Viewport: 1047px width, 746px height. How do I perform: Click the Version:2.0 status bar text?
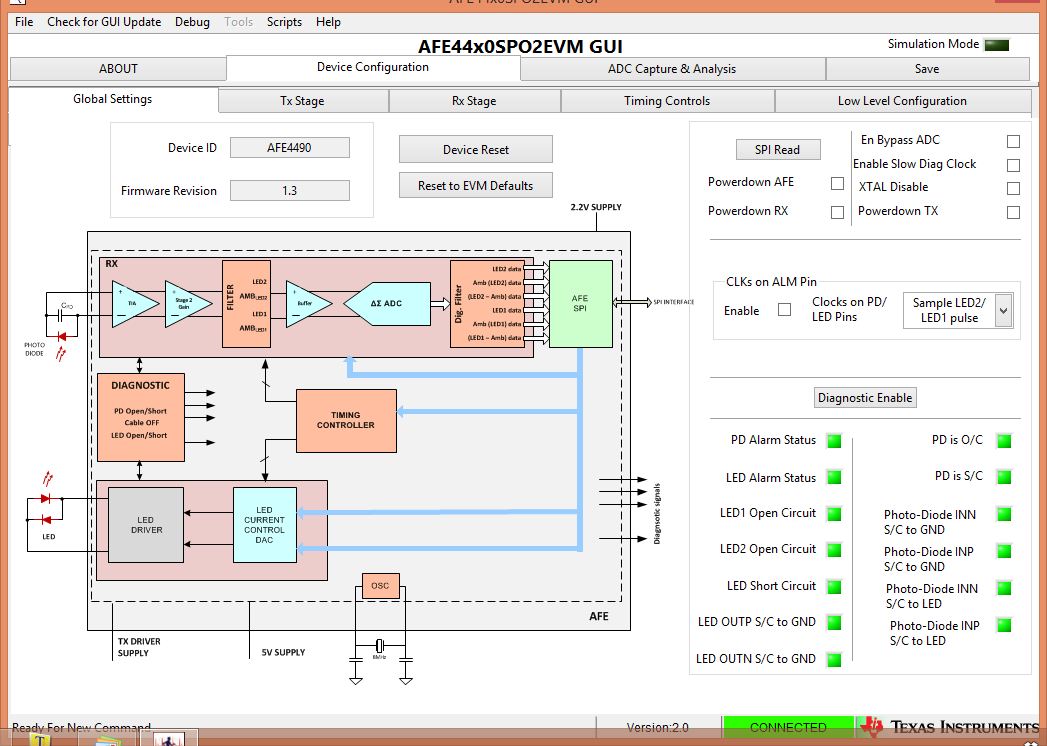[657, 727]
